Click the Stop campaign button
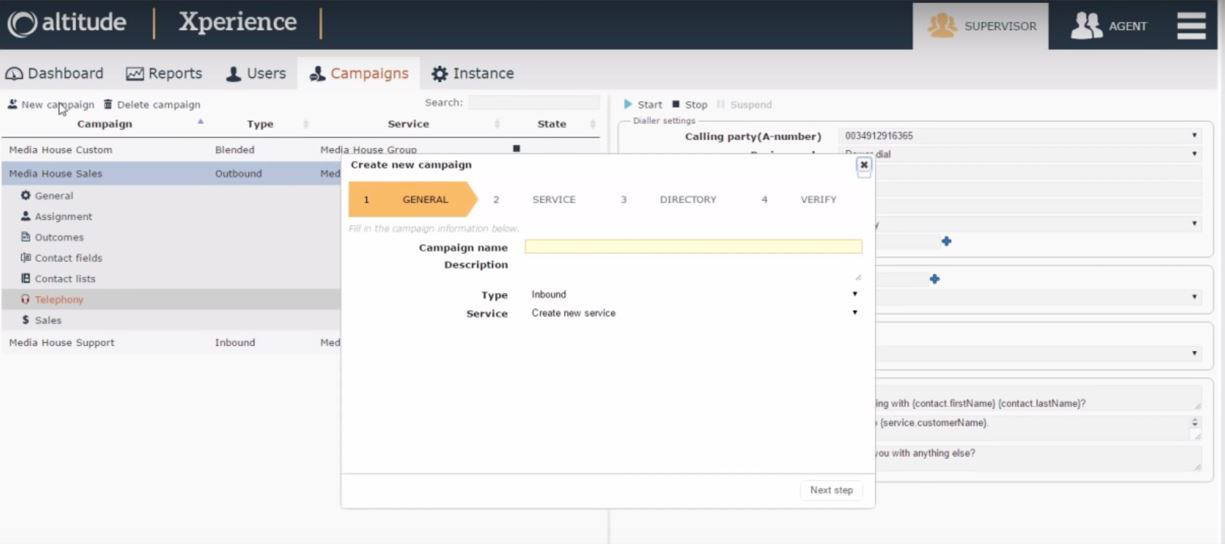This screenshot has height=544, width=1225. pyautogui.click(x=690, y=104)
